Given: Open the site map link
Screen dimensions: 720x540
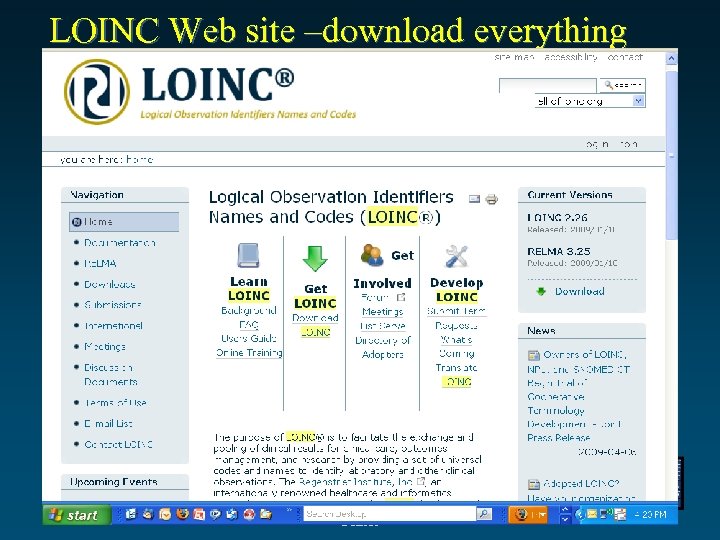Looking at the screenshot, I should click(x=514, y=57).
